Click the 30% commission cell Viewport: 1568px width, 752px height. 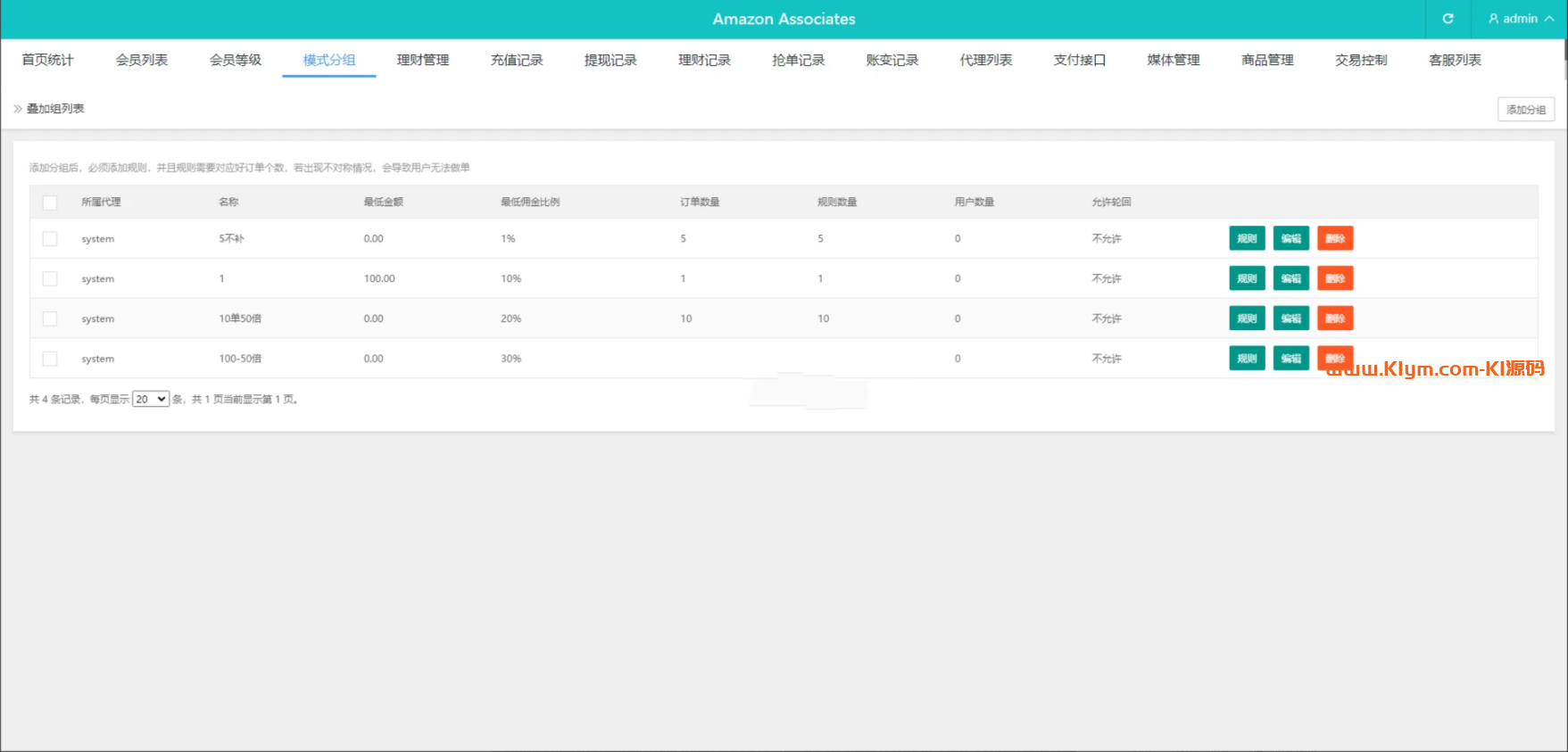(x=510, y=359)
